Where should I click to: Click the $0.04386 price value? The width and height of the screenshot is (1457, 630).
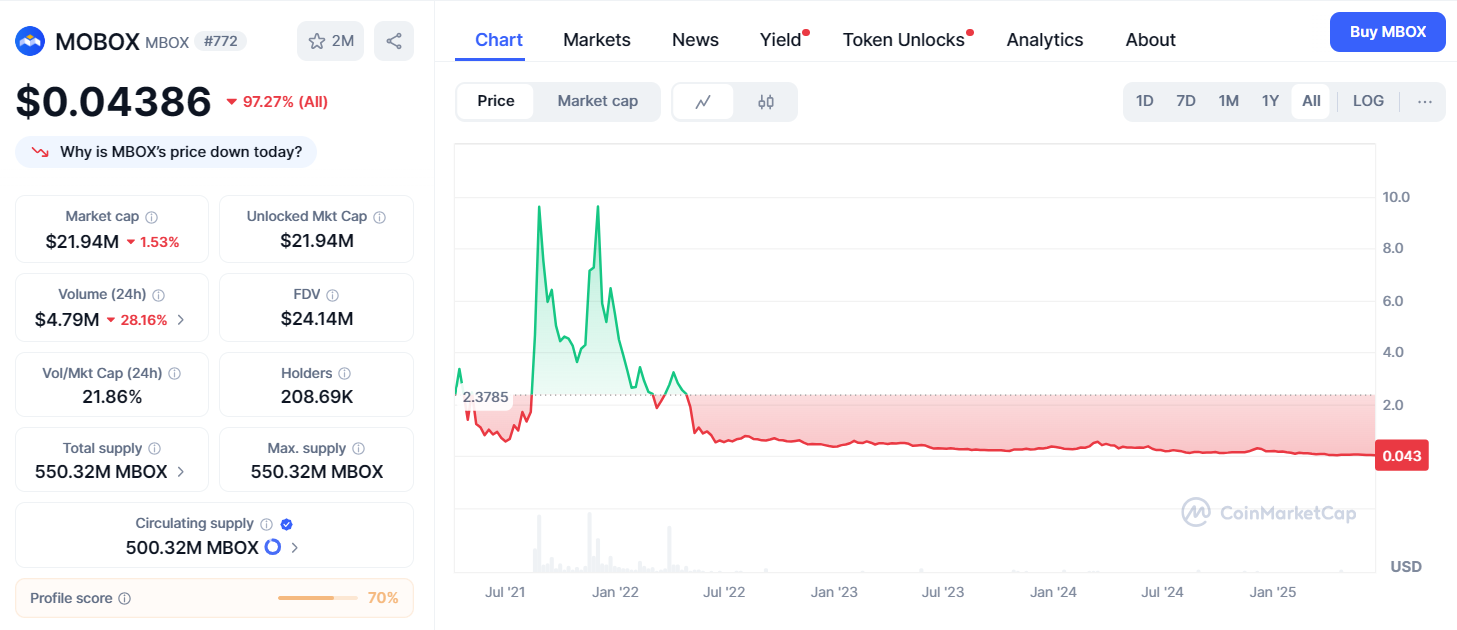114,101
